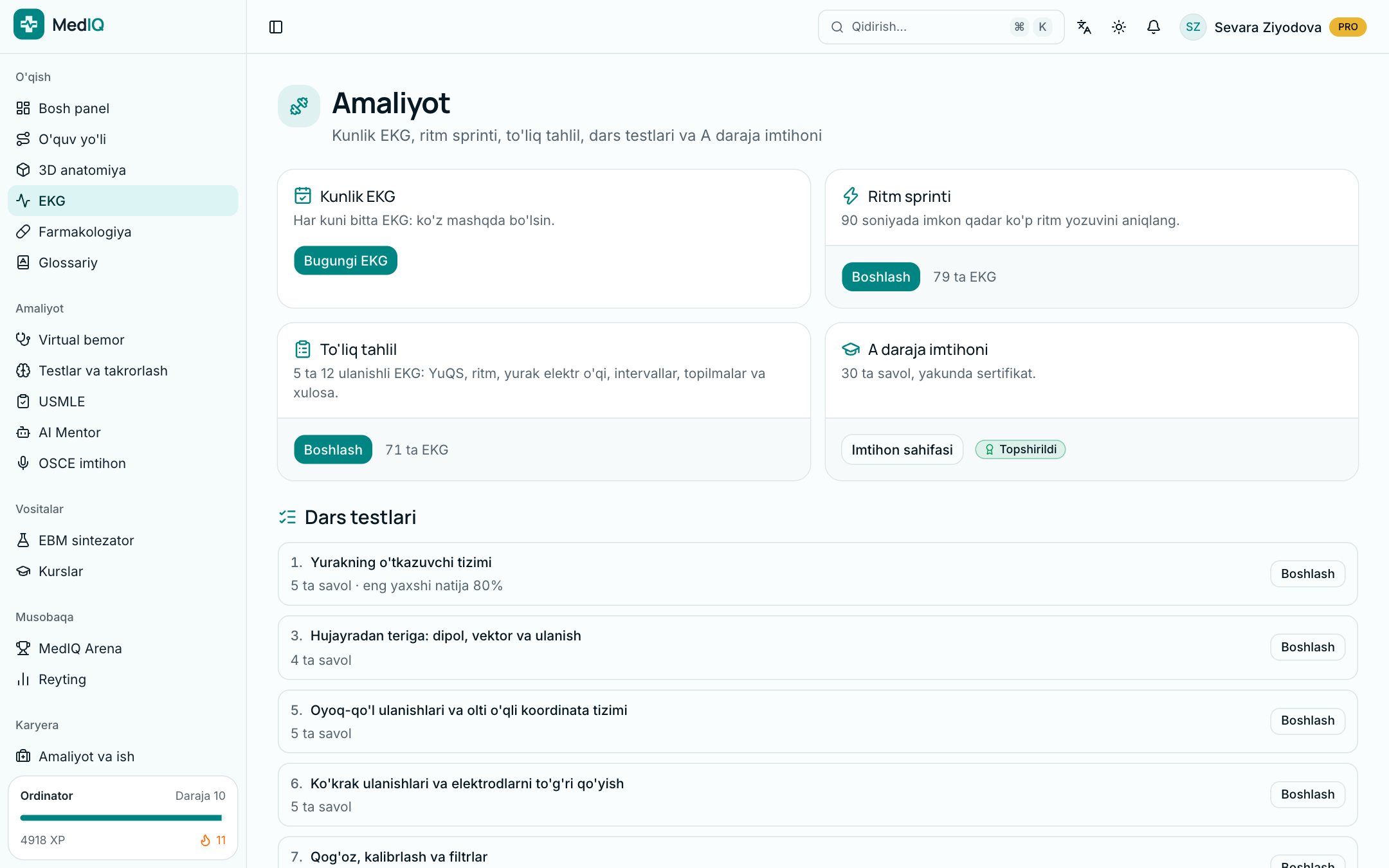Screen dimensions: 1389x868
Task: Start Yurakning o'tkazuvchi tizimi test
Action: (1307, 574)
